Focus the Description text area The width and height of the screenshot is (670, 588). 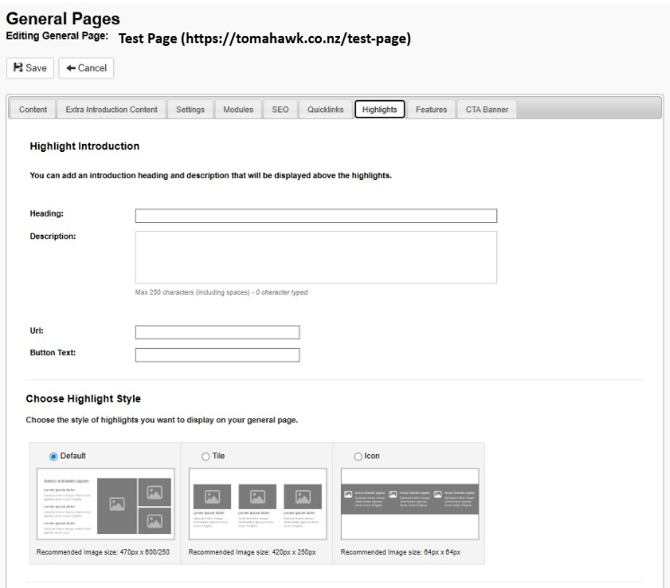tap(316, 257)
